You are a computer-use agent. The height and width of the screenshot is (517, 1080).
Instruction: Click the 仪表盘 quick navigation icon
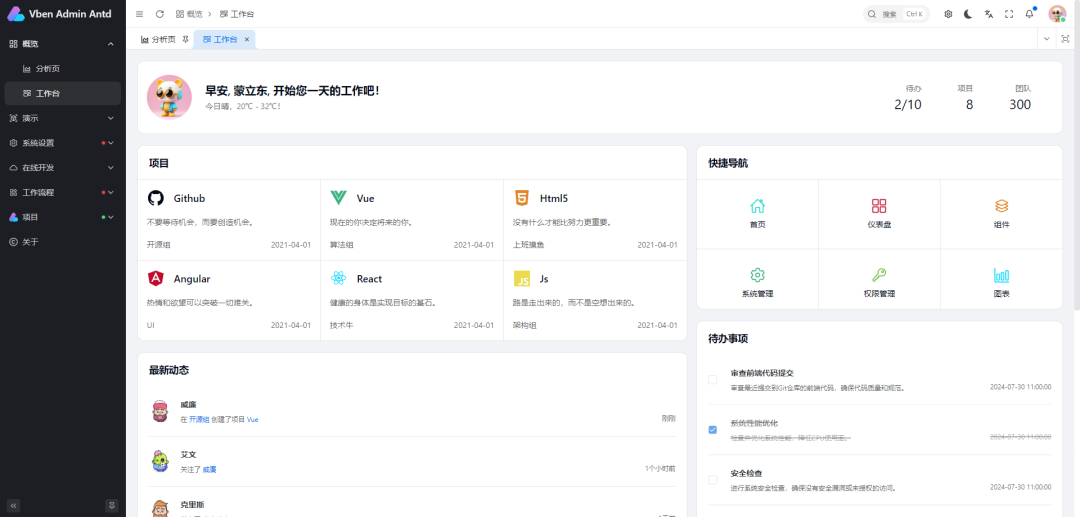tap(879, 206)
